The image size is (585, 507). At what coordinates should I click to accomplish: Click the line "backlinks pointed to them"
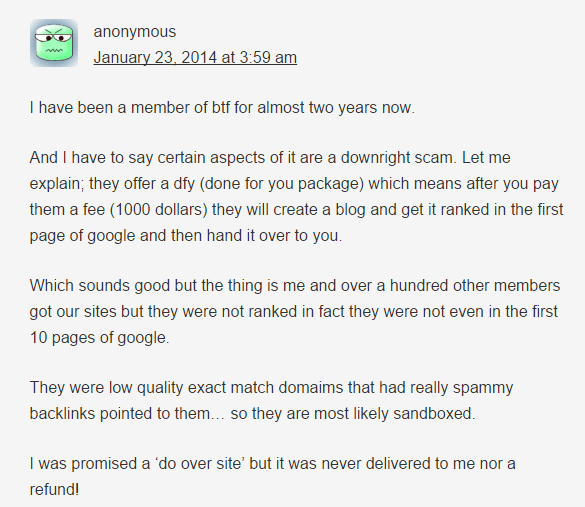tap(252, 414)
